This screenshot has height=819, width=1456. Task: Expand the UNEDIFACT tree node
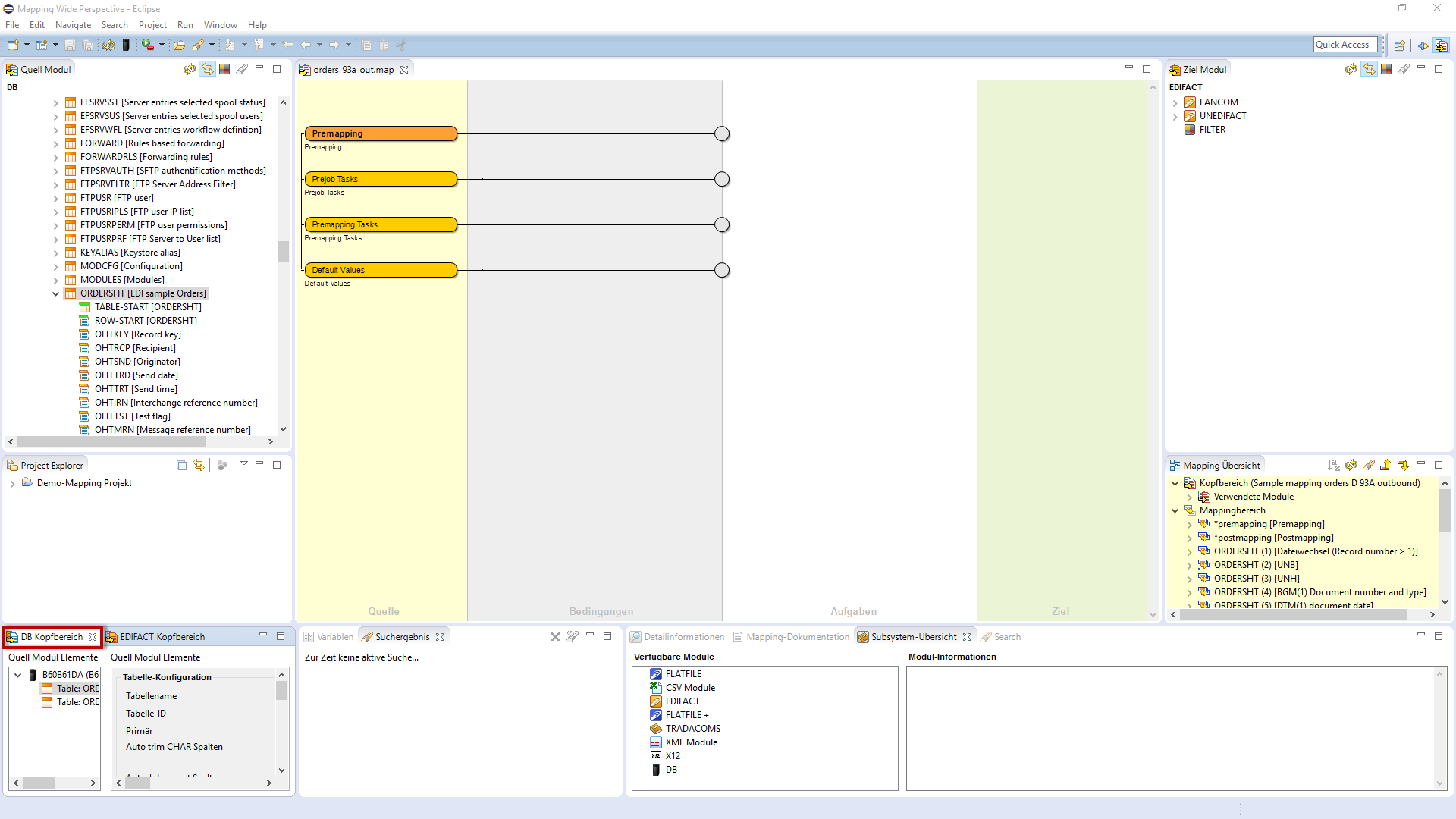(1175, 116)
